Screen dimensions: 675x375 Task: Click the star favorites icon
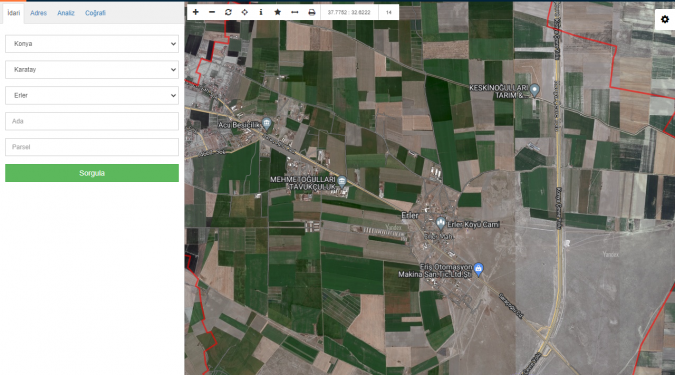[278, 12]
